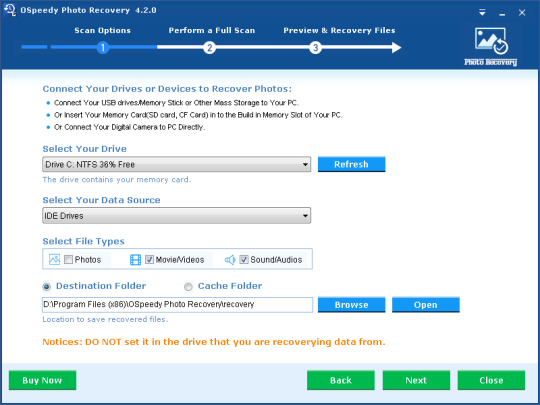Image resolution: width=540 pixels, height=405 pixels.
Task: Click 'The drive contains your memory card.' text
Action: pyautogui.click(x=117, y=180)
